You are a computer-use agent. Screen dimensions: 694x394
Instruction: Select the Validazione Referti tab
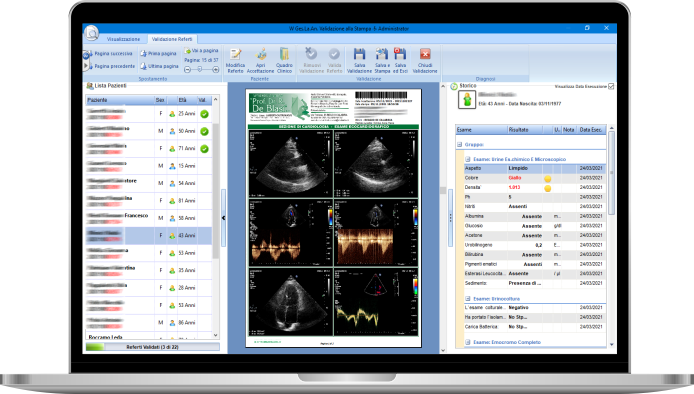coord(172,39)
